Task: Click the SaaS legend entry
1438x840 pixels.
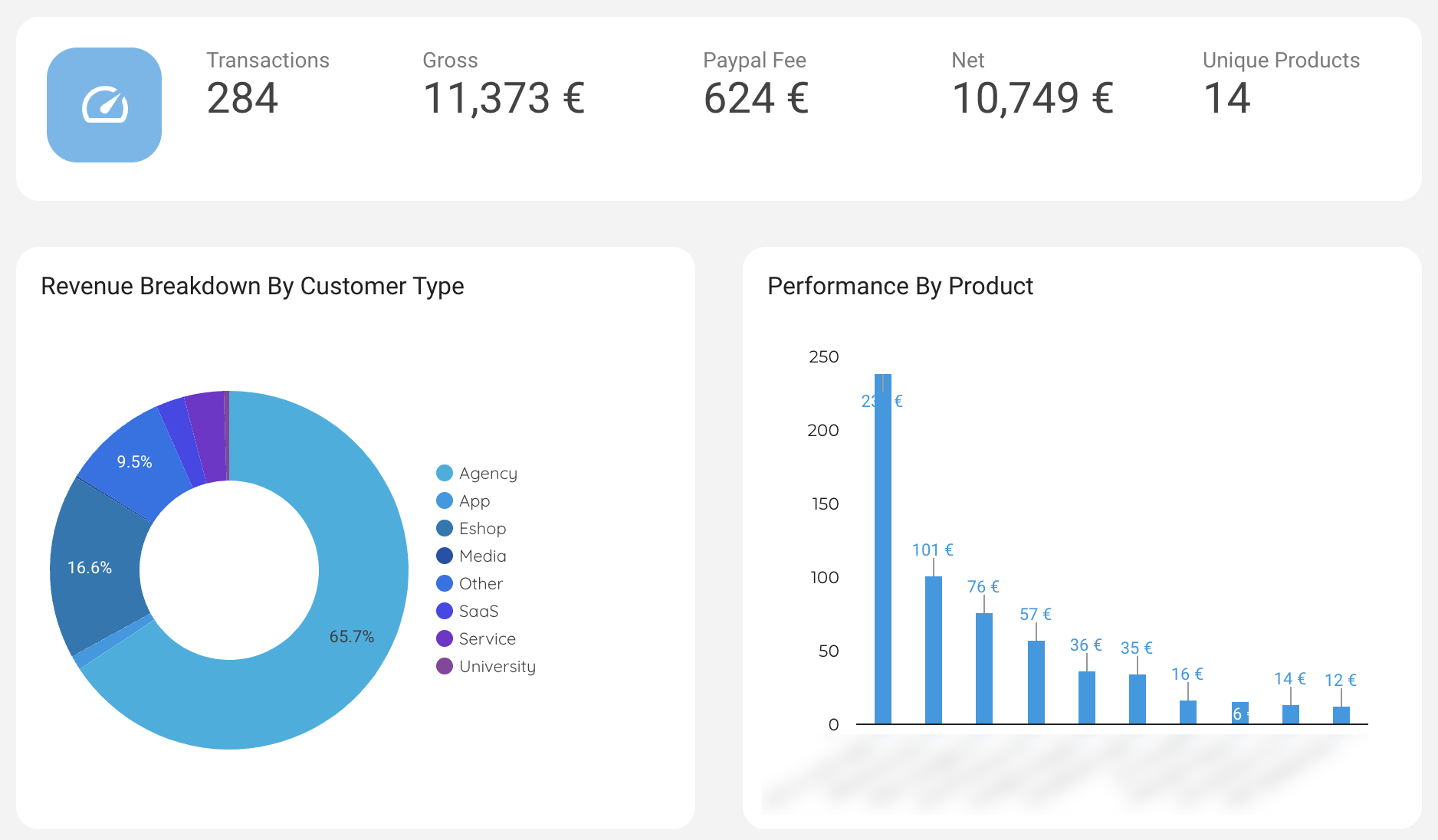Action: pyautogui.click(x=468, y=611)
